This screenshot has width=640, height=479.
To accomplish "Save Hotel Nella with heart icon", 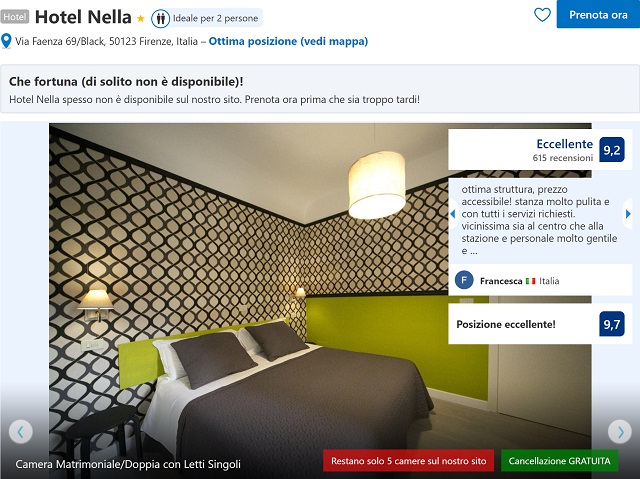I will pyautogui.click(x=542, y=15).
